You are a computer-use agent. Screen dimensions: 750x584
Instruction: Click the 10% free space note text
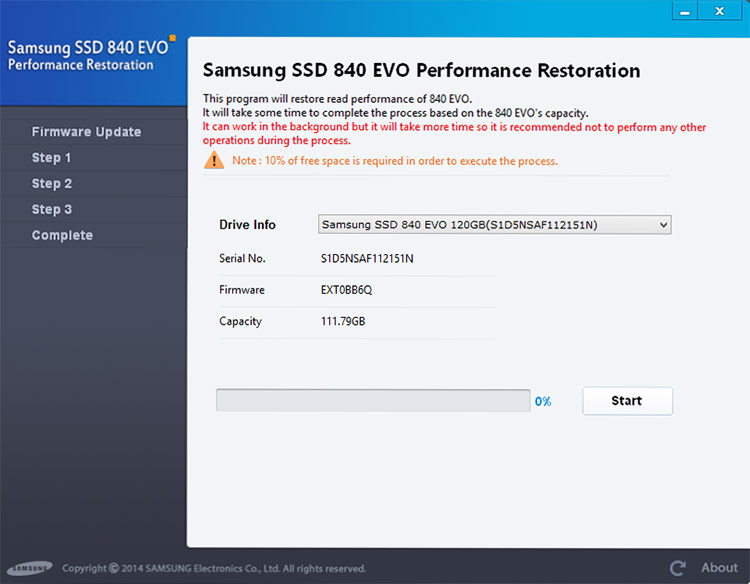(395, 161)
